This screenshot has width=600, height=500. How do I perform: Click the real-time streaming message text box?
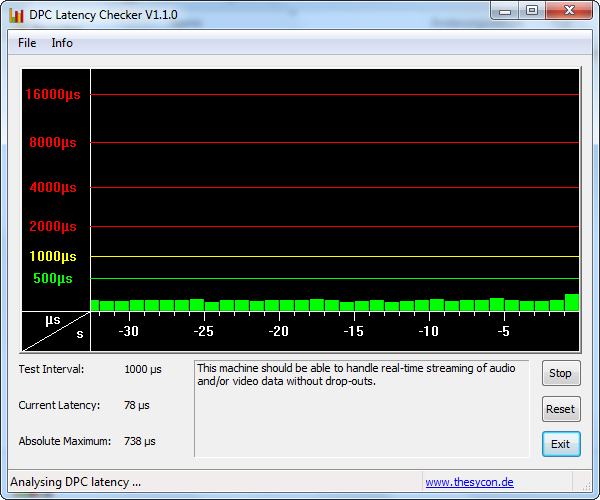[x=362, y=409]
